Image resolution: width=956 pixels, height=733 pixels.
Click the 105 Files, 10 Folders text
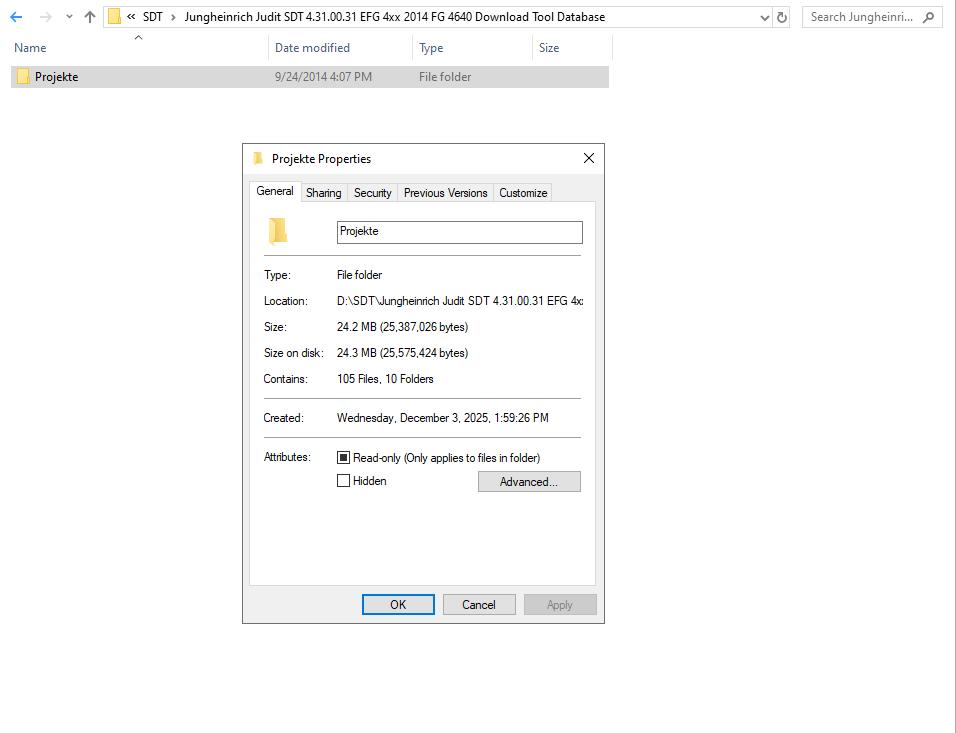(x=385, y=379)
